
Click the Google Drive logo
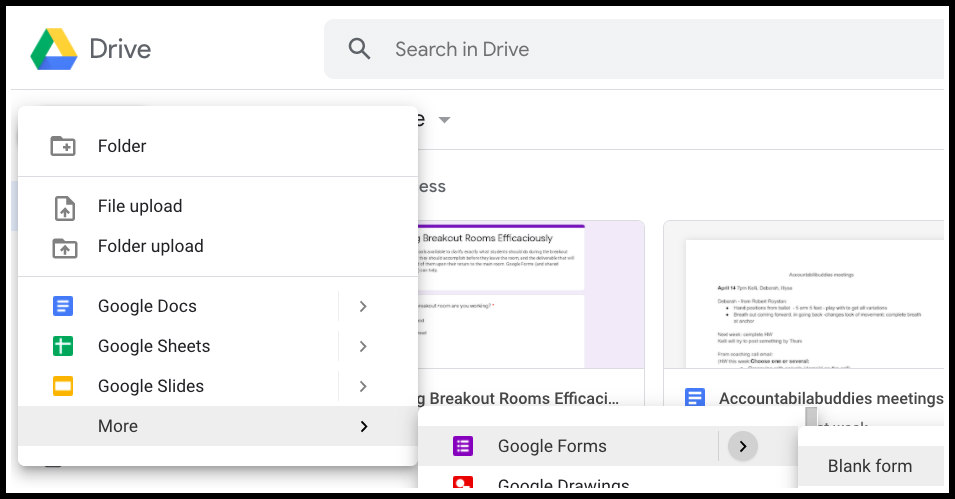pyautogui.click(x=54, y=49)
